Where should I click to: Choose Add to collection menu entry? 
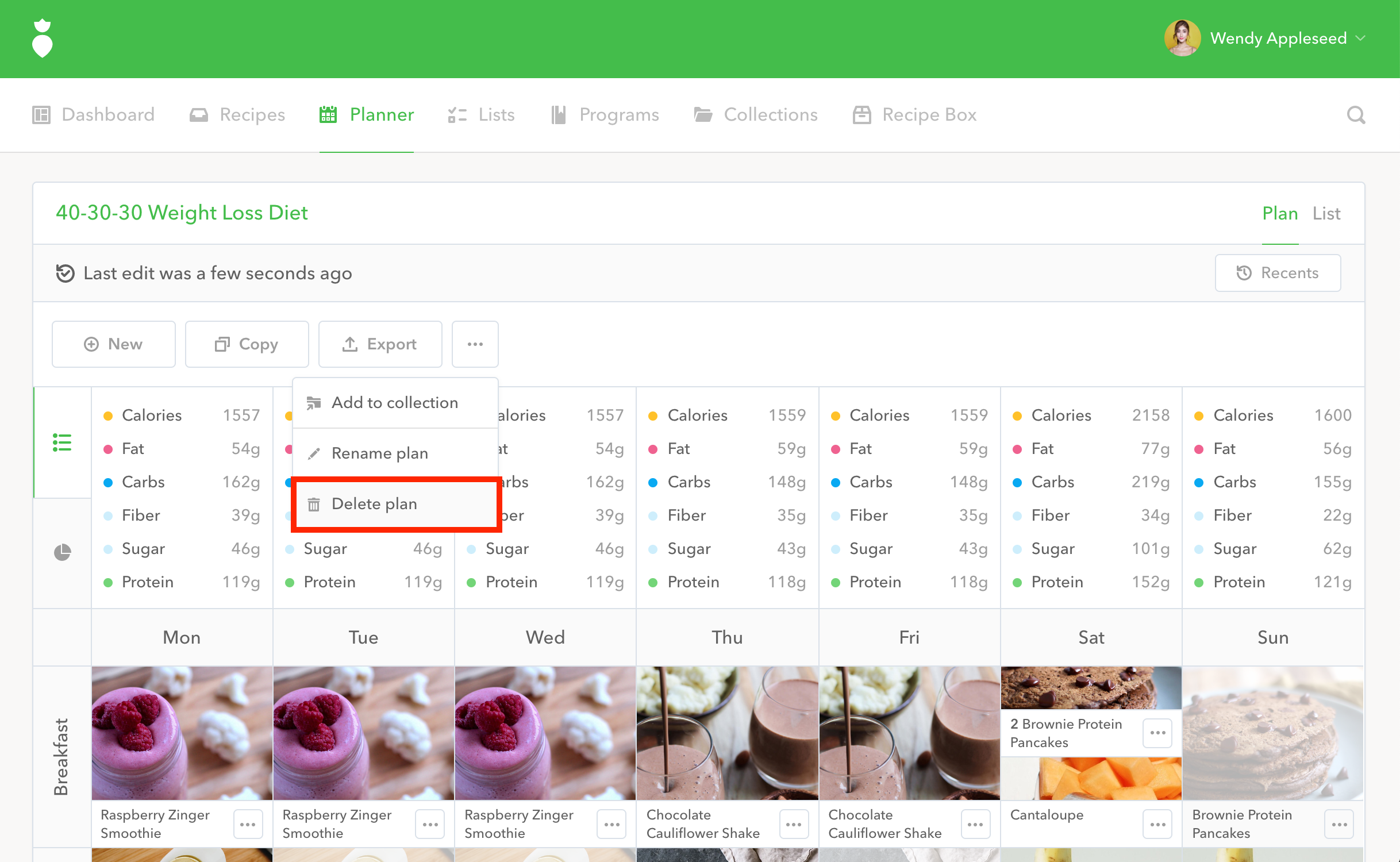(x=395, y=403)
